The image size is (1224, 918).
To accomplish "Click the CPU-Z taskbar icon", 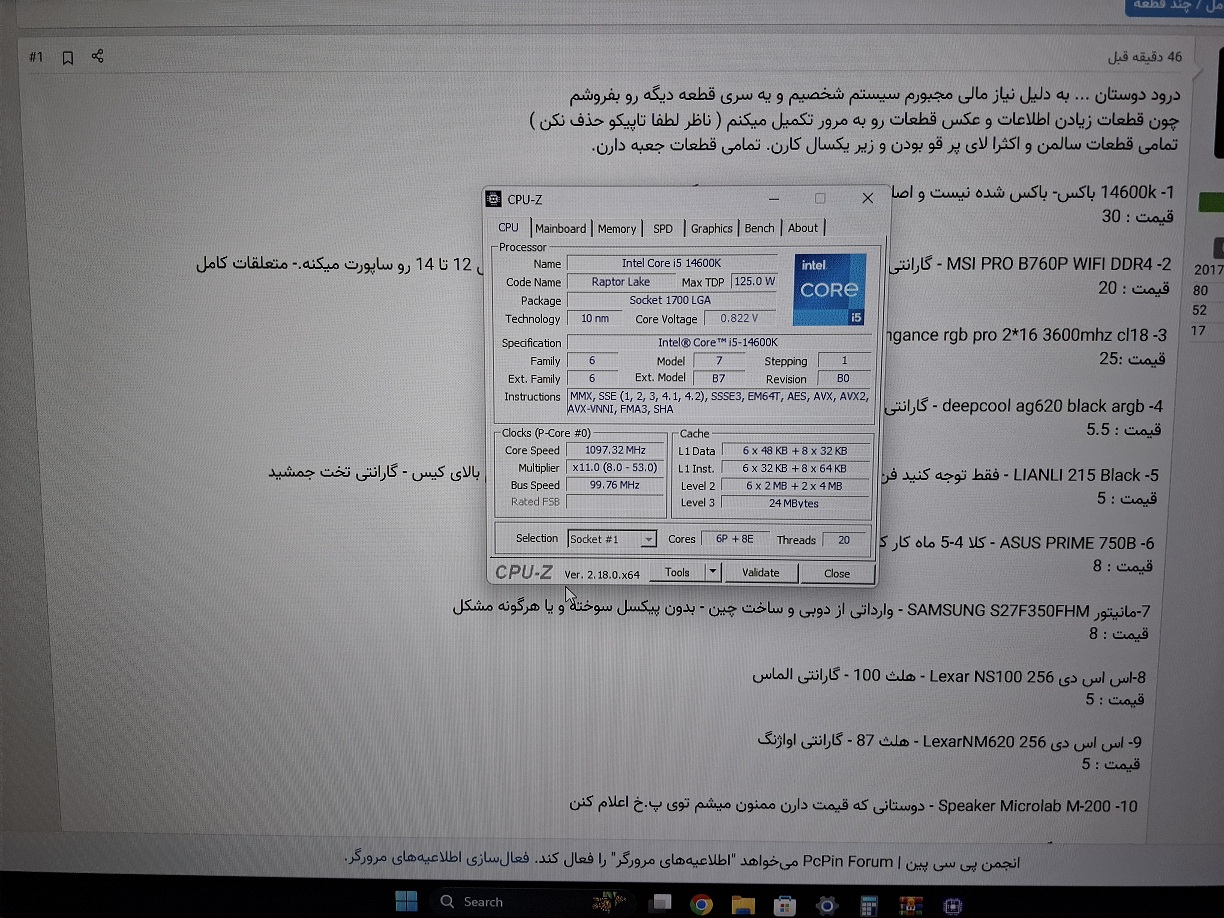I will 951,904.
